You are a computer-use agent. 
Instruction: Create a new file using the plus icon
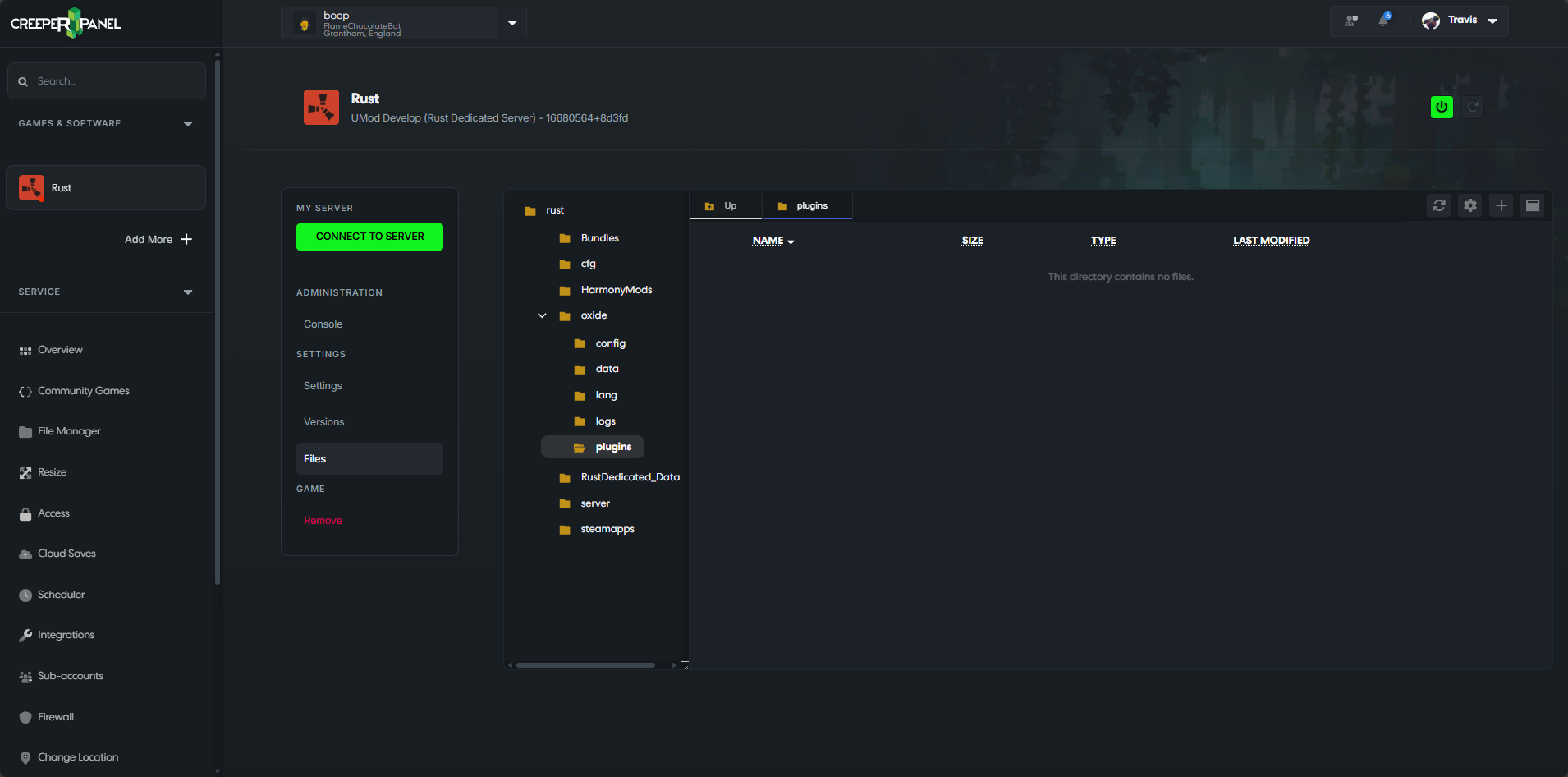[1501, 205]
